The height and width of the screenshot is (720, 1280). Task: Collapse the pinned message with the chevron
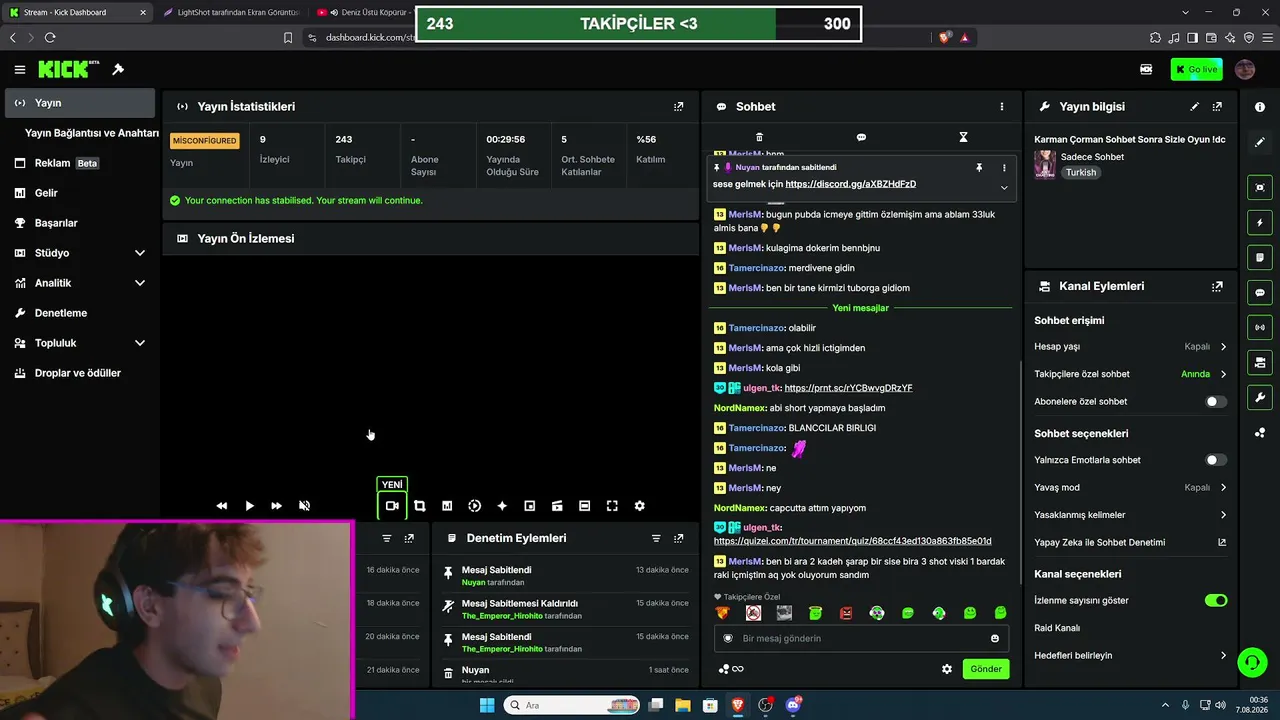click(1004, 188)
